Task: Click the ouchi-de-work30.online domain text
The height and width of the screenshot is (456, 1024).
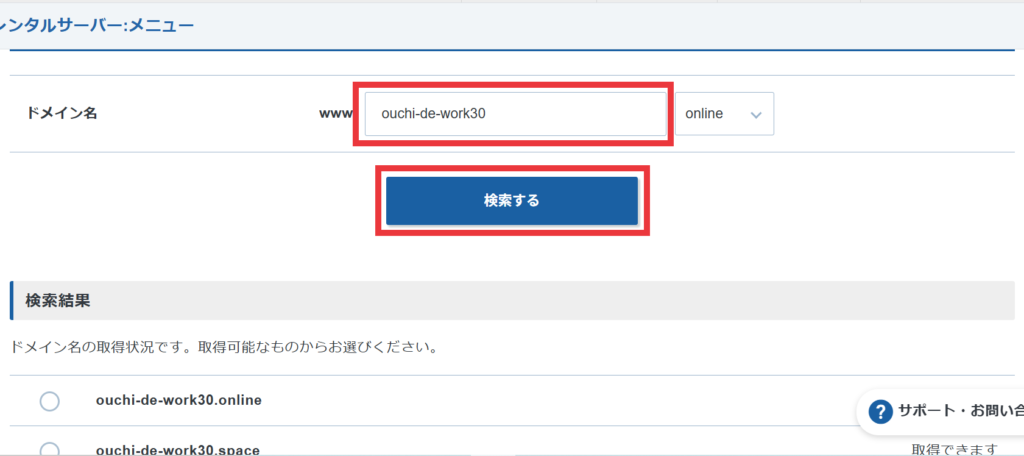Action: [179, 400]
